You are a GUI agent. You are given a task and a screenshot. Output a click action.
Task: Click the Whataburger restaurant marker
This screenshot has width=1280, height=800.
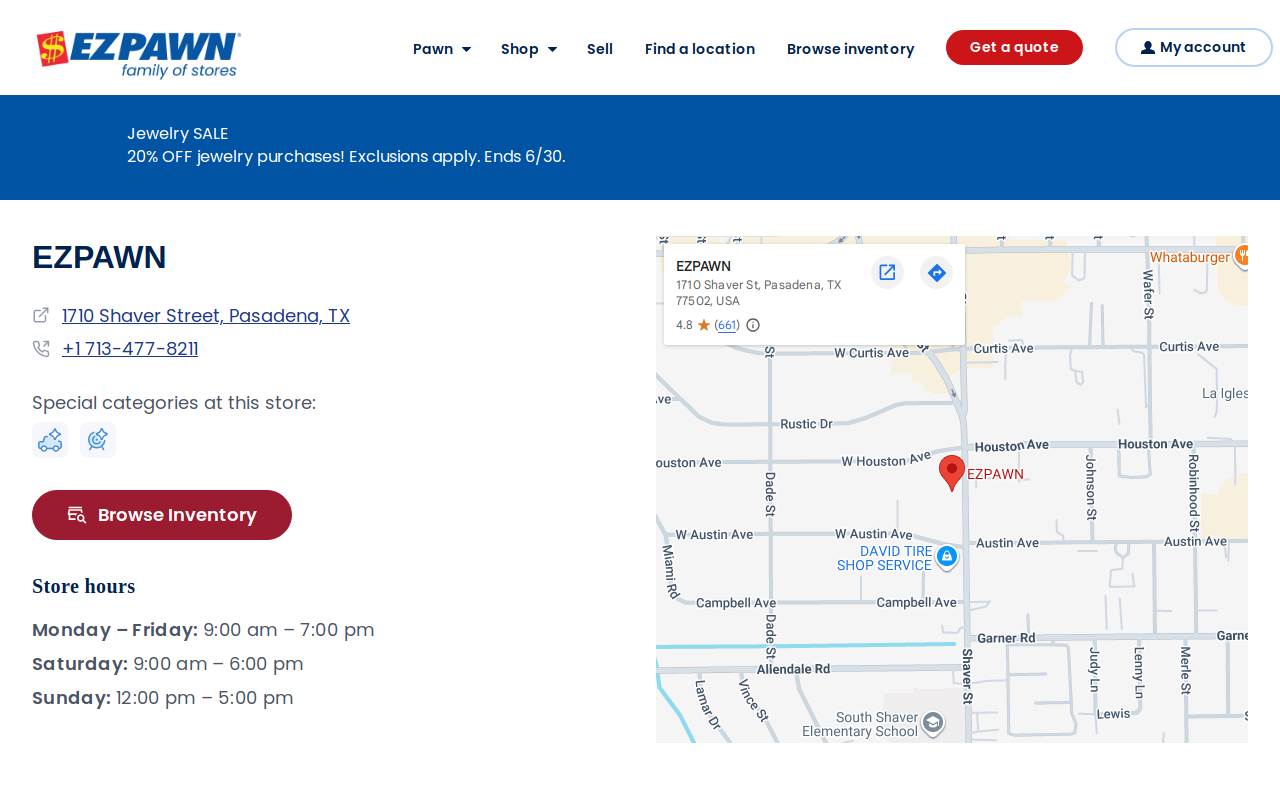(x=1241, y=256)
